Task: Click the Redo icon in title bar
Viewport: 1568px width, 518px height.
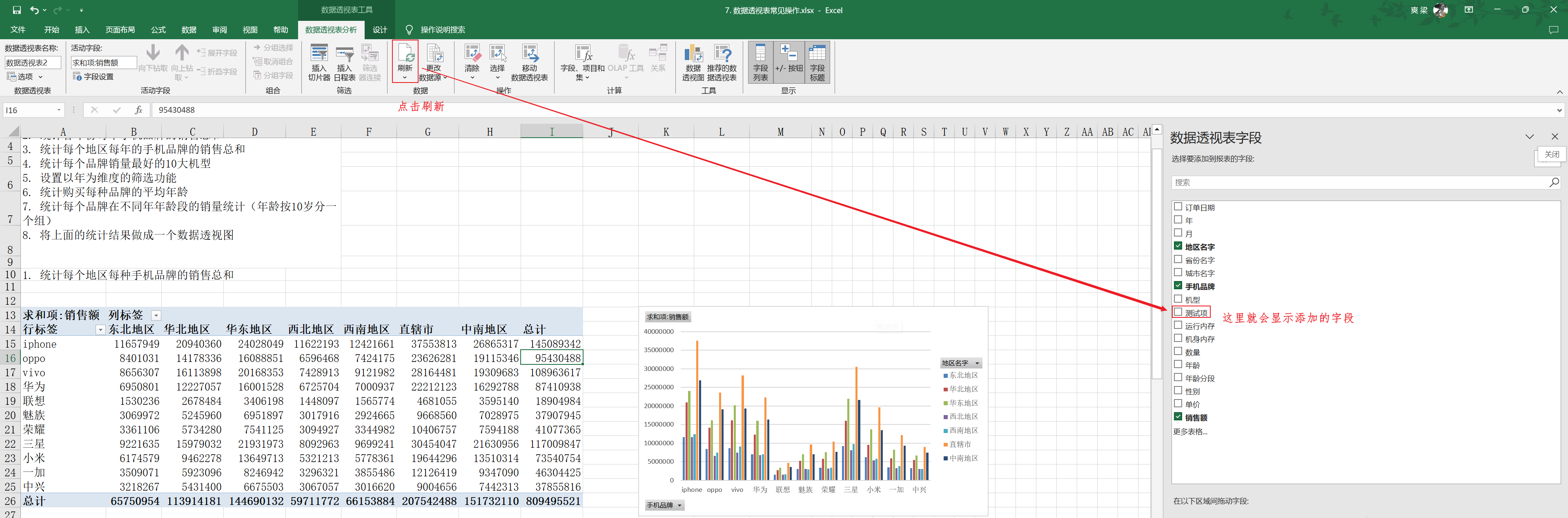Action: (58, 10)
